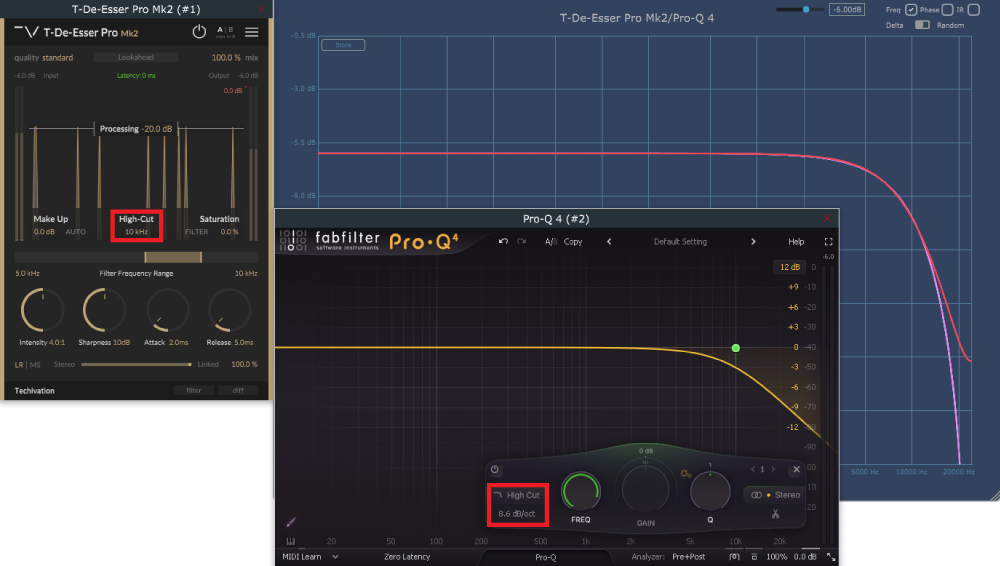Viewport: 1000px width, 566px height.
Task: Enter Pro-Q full screen mode
Action: click(x=828, y=242)
